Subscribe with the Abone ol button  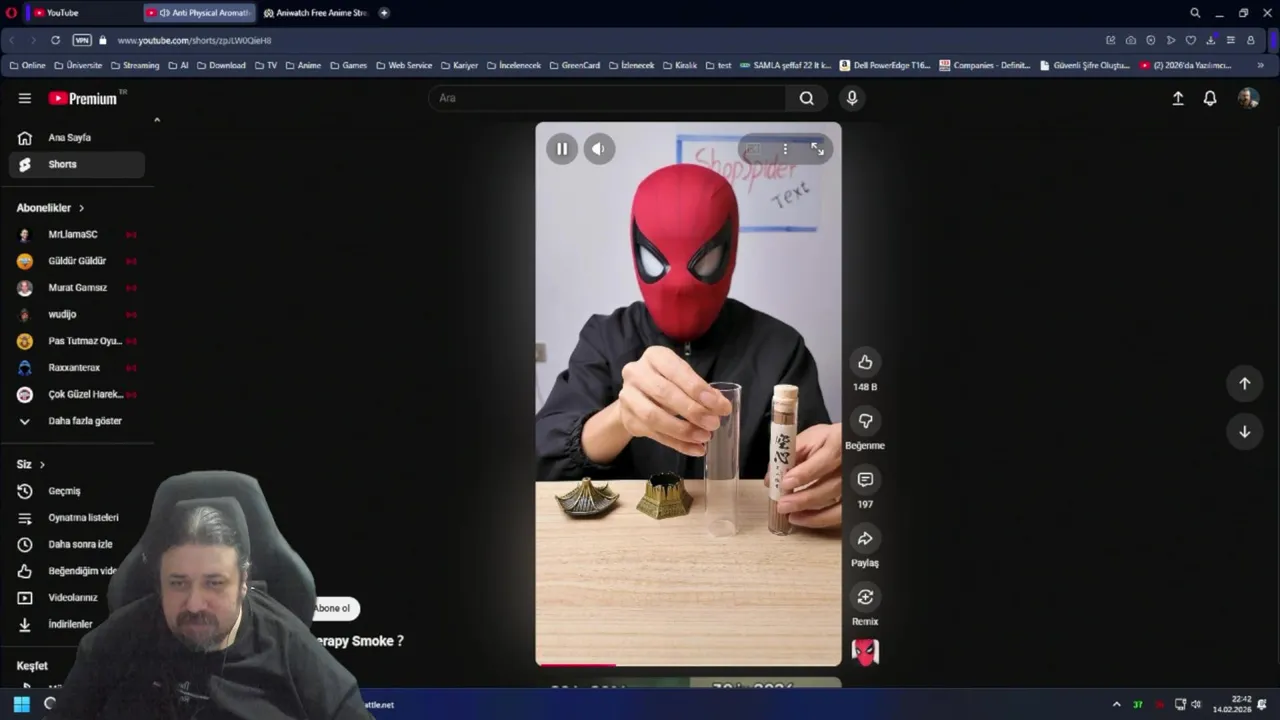click(334, 608)
